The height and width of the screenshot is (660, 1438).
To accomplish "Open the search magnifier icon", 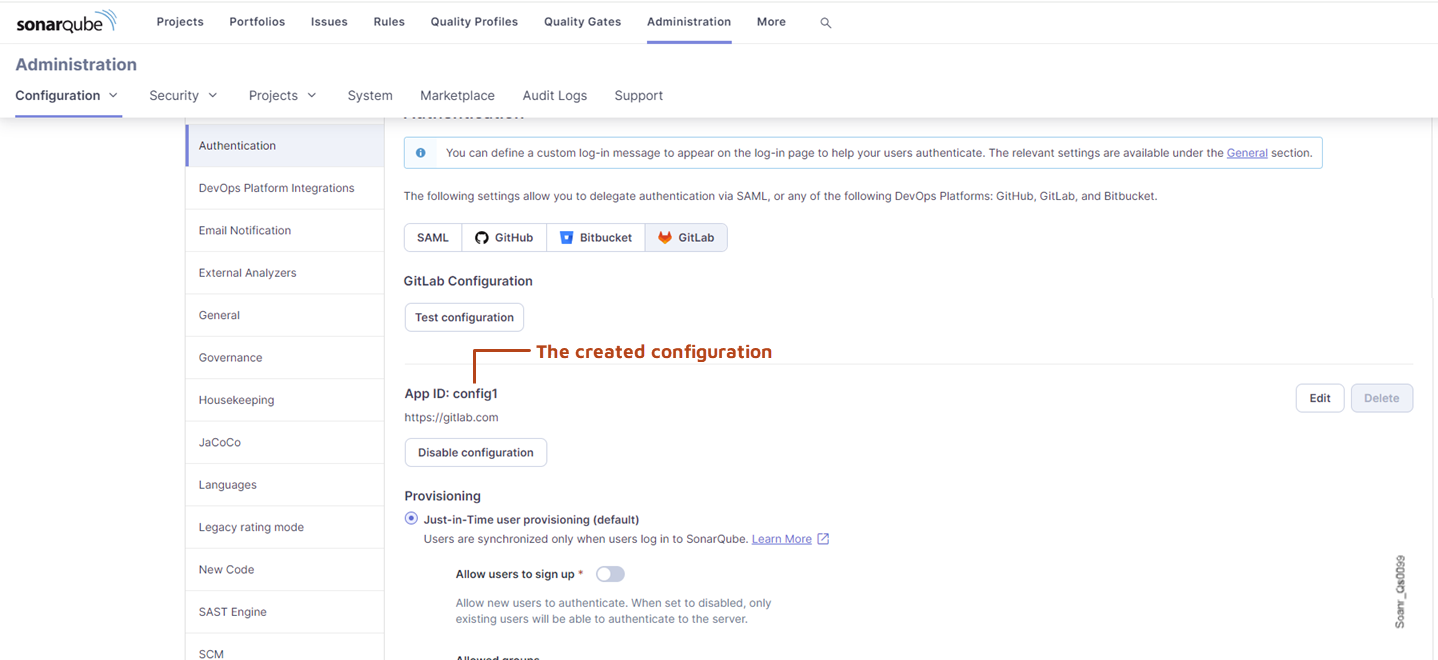I will click(x=824, y=22).
